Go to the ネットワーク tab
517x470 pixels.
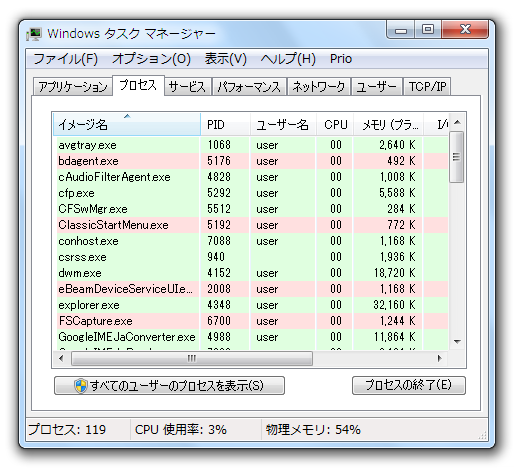click(319, 87)
